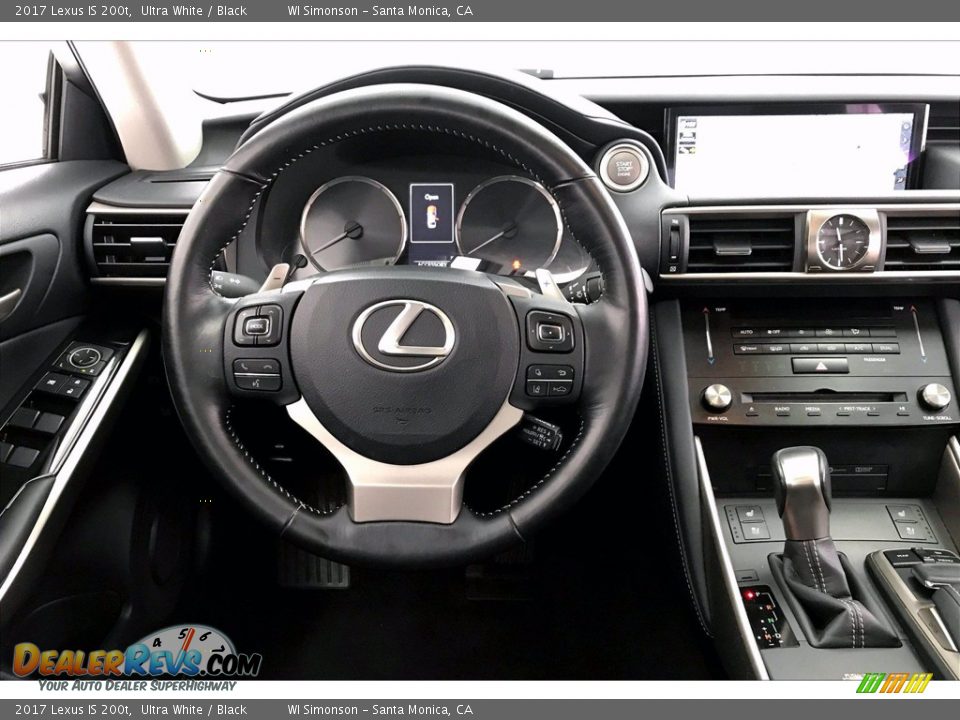This screenshot has width=960, height=720.
Task: Click the climate OFF button
Action: coord(774,332)
